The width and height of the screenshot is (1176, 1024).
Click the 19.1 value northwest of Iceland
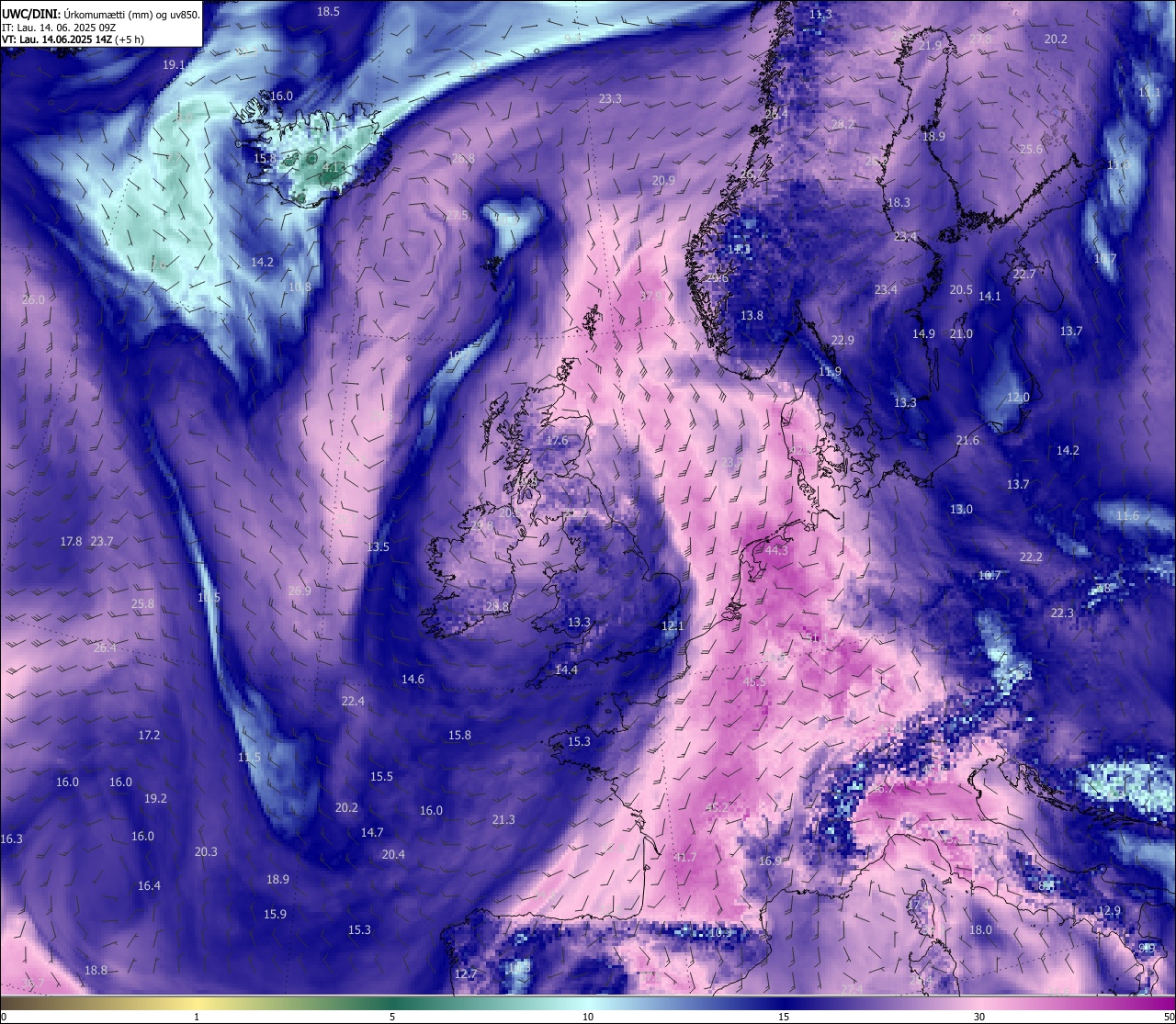click(x=174, y=64)
